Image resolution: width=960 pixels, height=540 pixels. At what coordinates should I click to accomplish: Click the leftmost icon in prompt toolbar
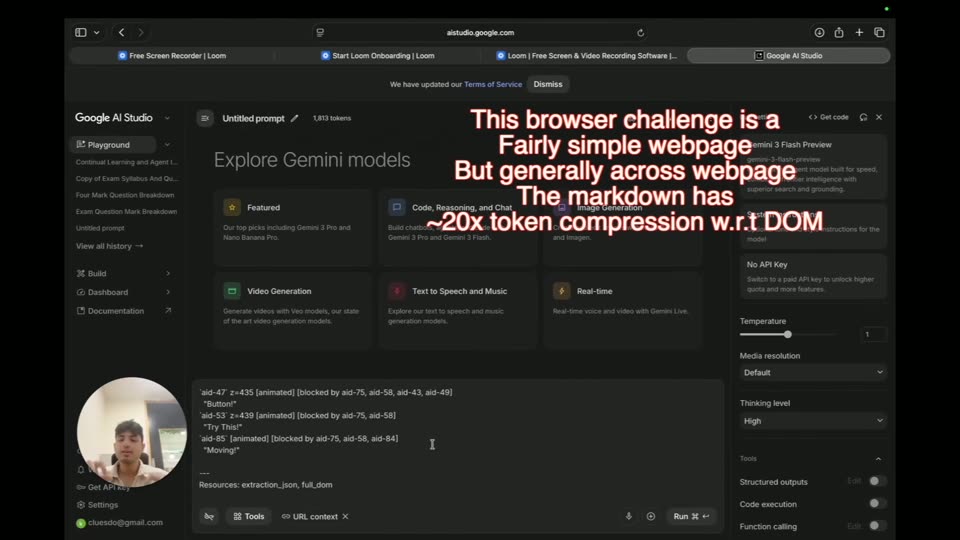click(209, 516)
